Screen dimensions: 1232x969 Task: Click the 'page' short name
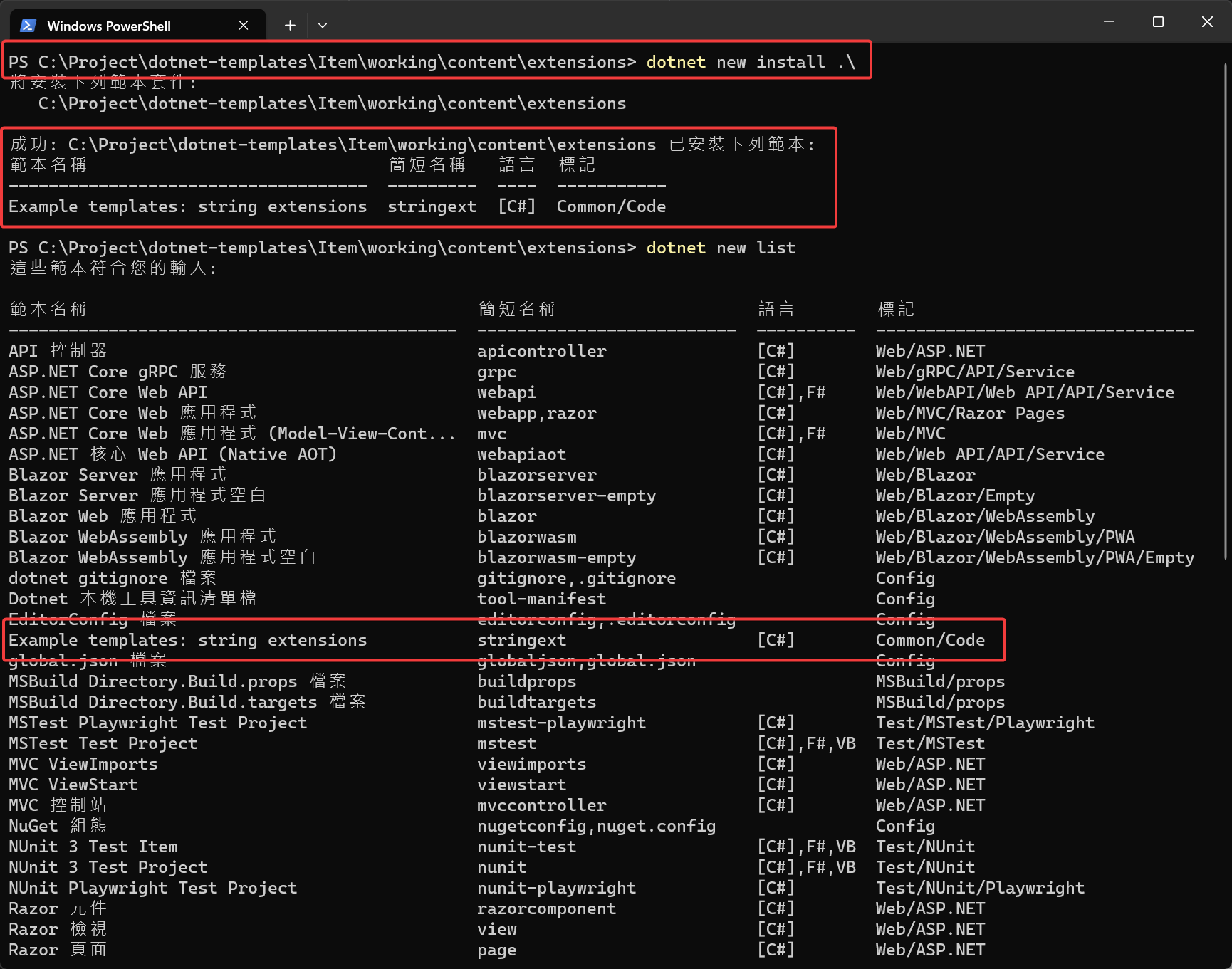tap(497, 950)
